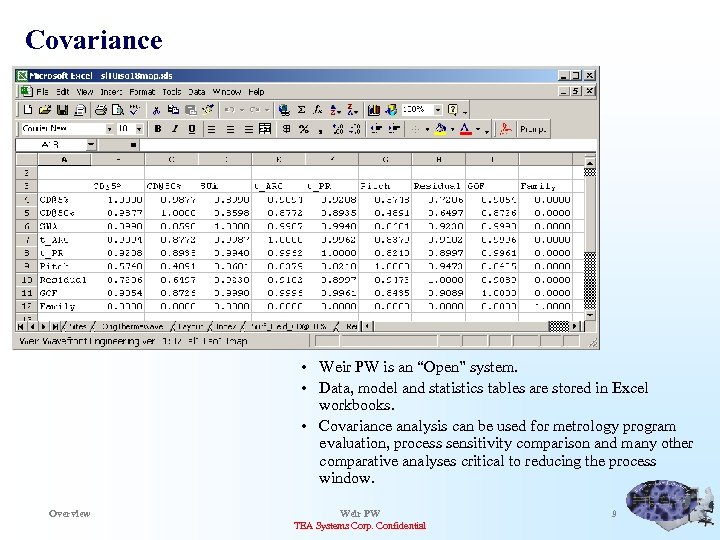Open Print Preview from the toolbar
This screenshot has width=720, height=540.
click(118, 110)
